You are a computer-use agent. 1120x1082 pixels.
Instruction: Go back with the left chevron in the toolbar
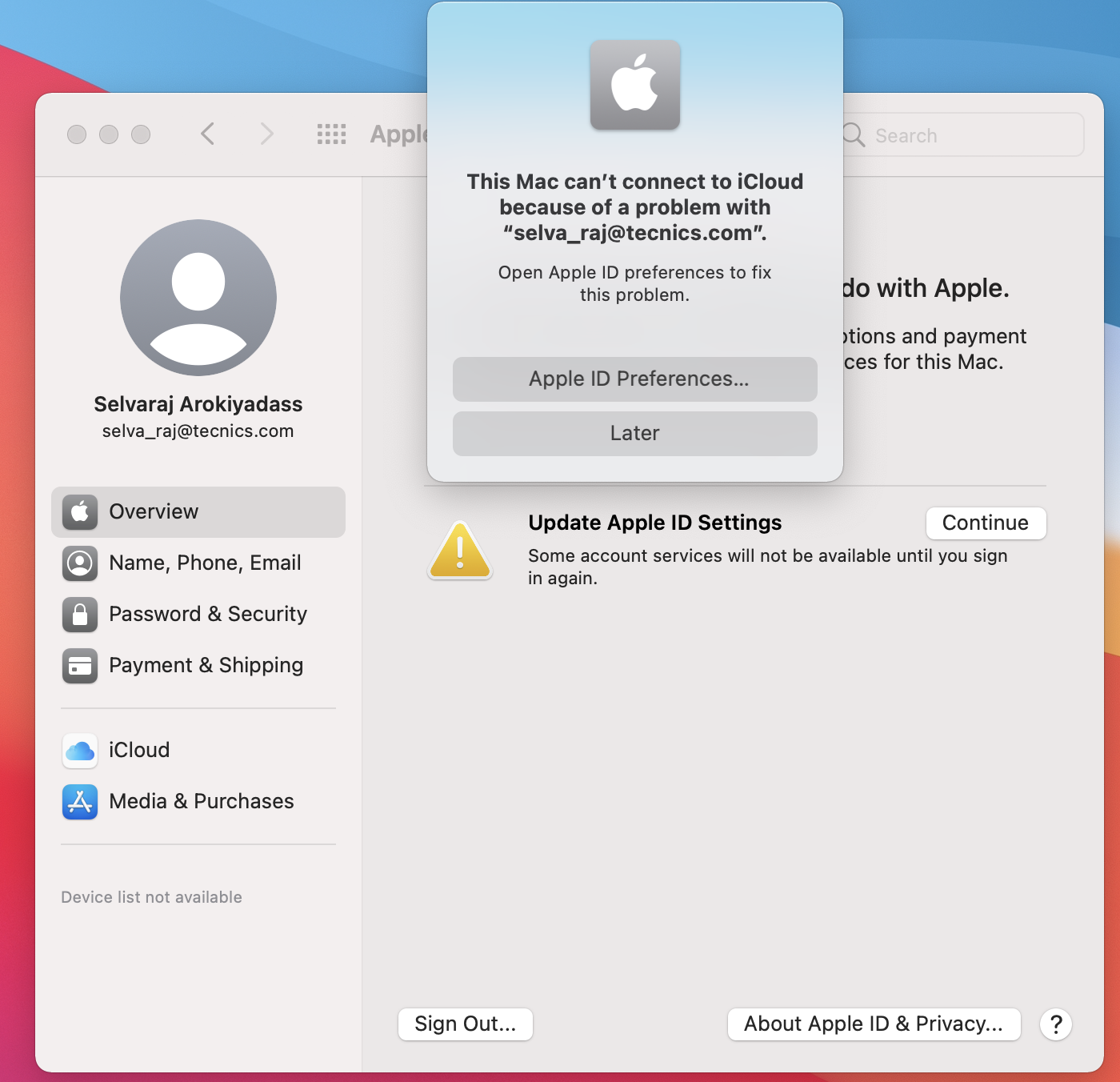pos(208,134)
